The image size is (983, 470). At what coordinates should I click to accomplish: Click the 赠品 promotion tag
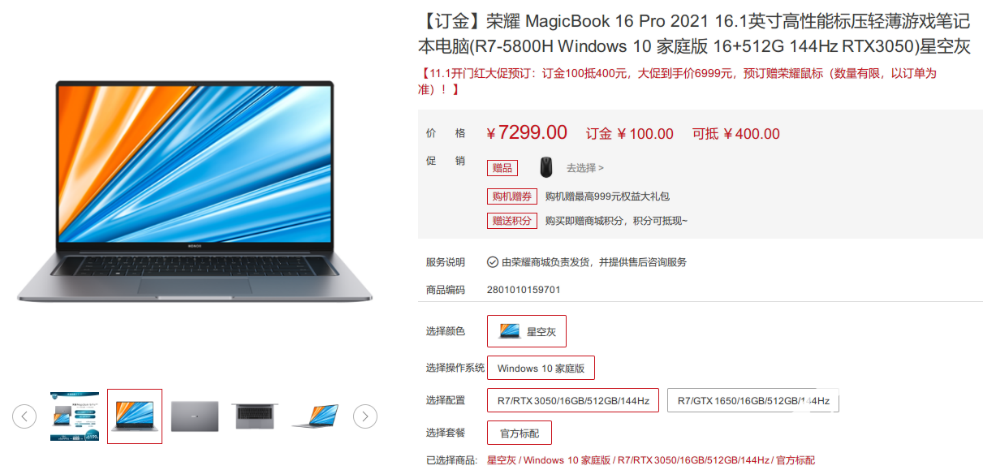pyautogui.click(x=502, y=168)
